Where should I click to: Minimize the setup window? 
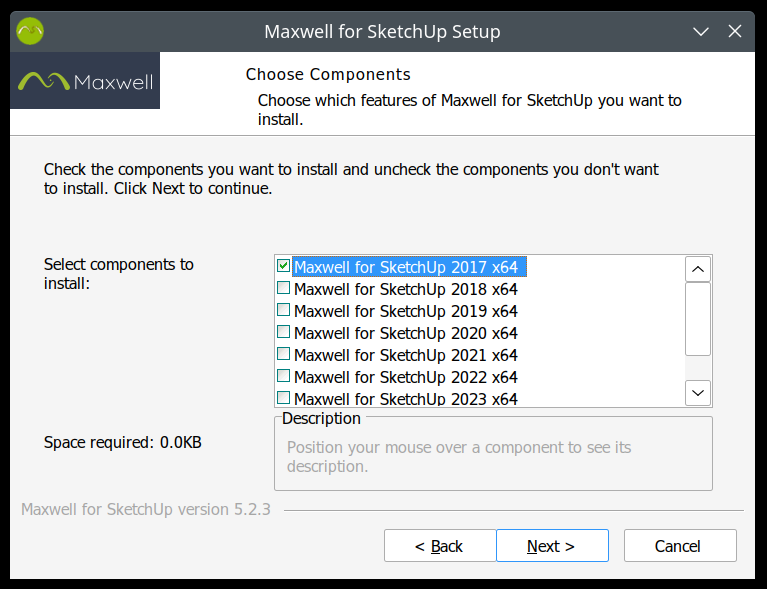[701, 31]
